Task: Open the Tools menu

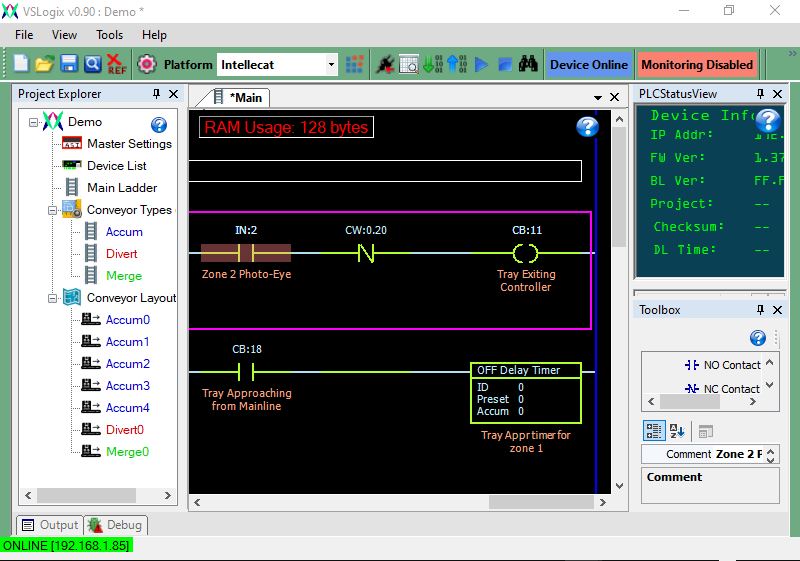Action: point(109,35)
